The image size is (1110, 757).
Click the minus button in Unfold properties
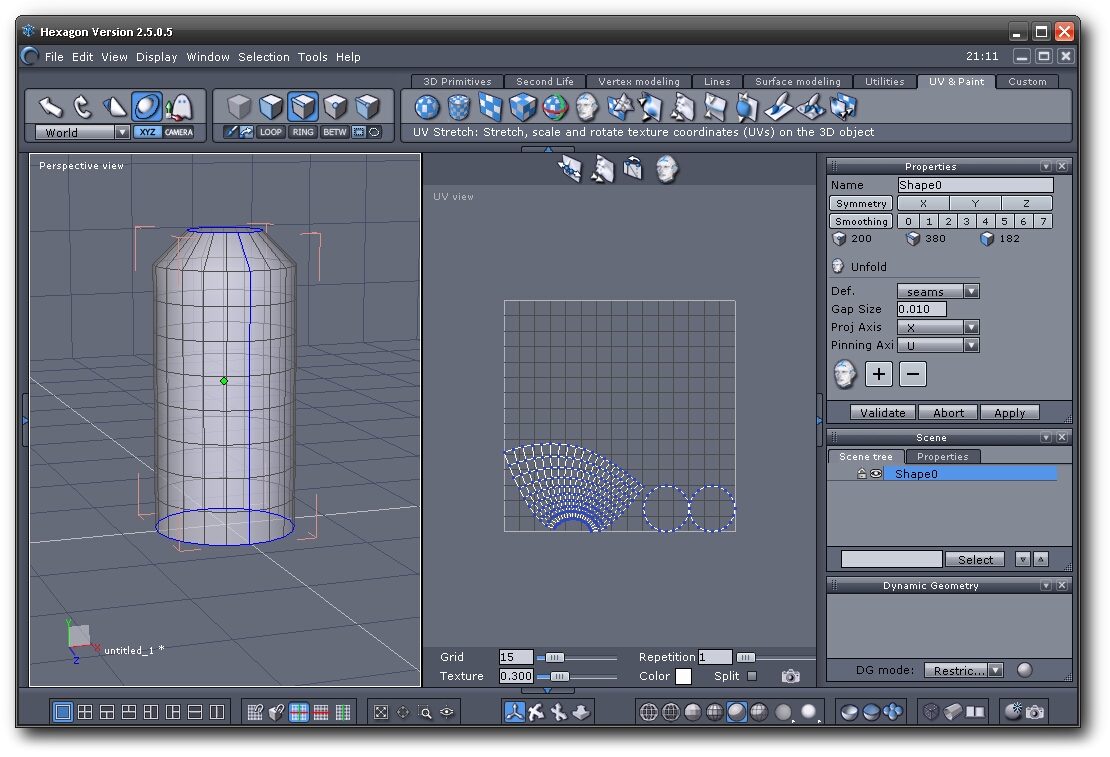[x=912, y=374]
